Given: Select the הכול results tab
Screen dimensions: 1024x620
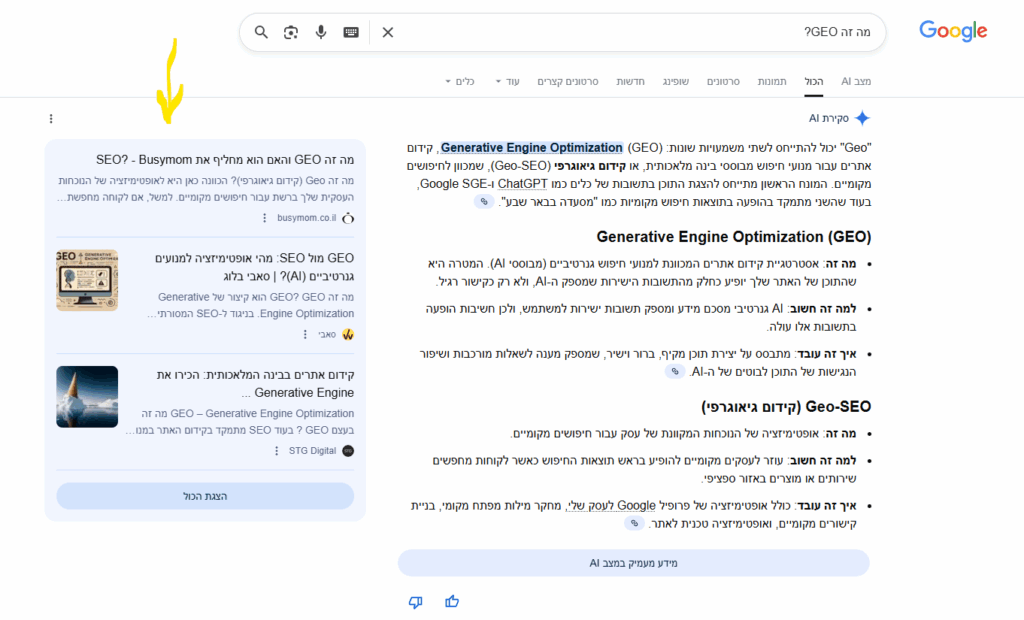Looking at the screenshot, I should [x=814, y=82].
